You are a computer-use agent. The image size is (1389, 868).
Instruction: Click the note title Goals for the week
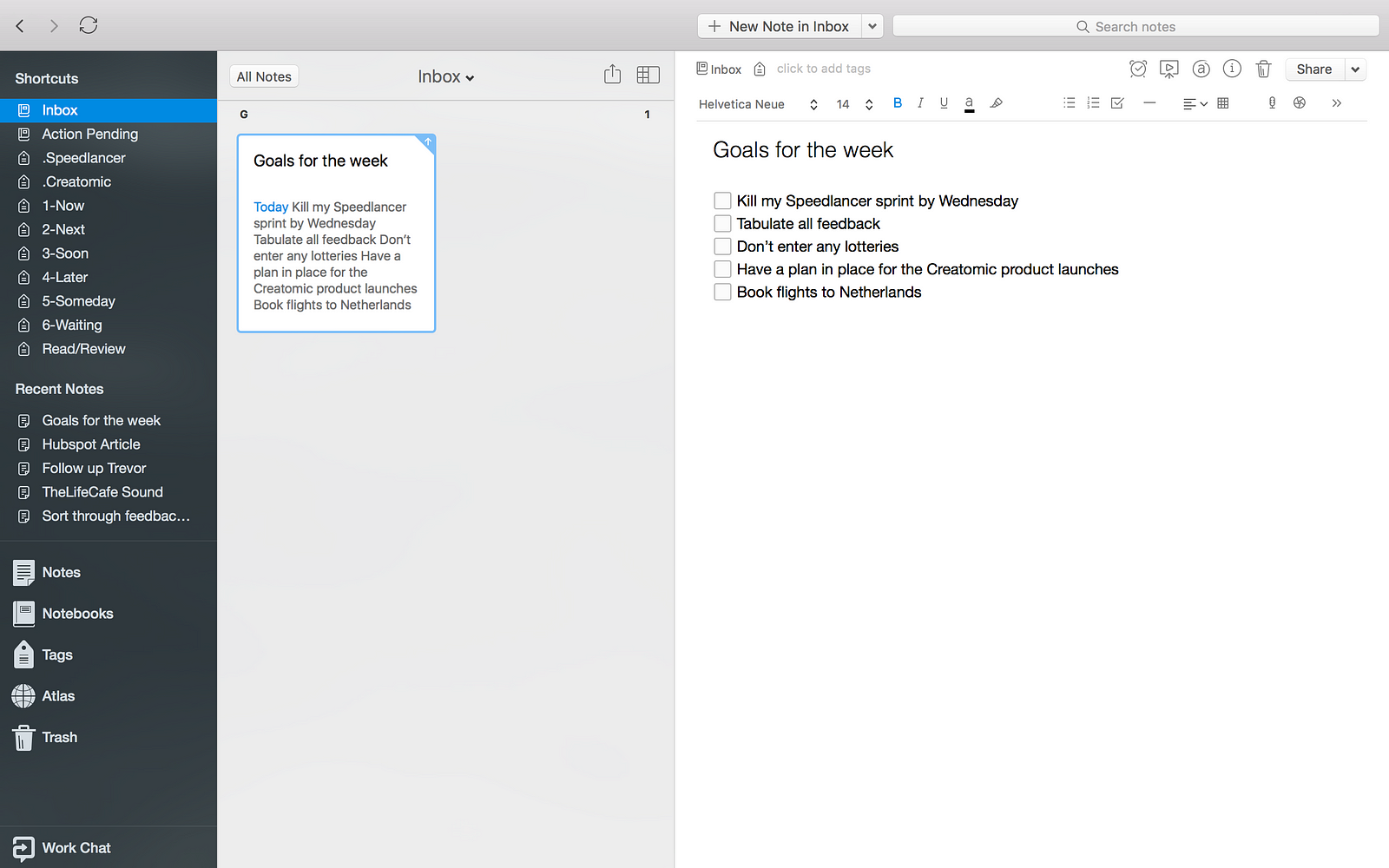[803, 150]
